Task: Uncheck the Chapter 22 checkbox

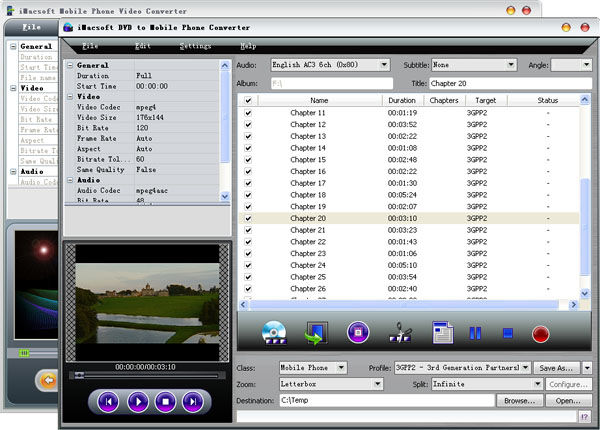Action: coord(248,242)
